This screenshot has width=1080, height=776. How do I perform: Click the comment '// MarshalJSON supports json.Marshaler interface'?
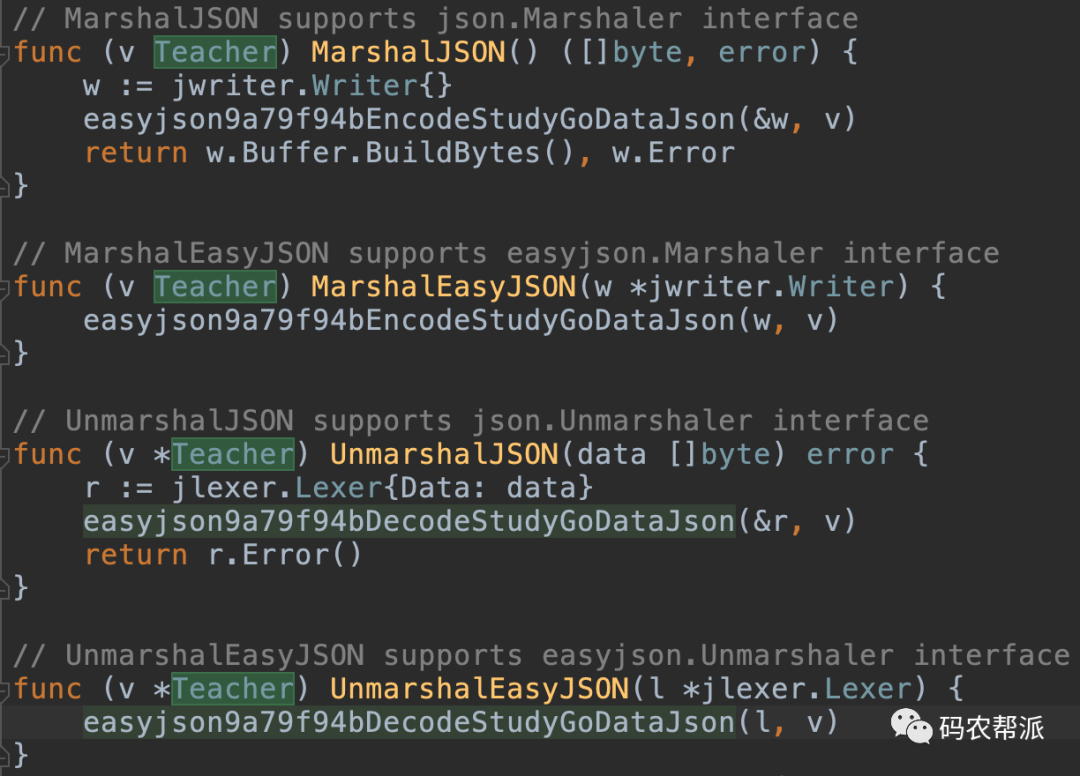click(436, 19)
